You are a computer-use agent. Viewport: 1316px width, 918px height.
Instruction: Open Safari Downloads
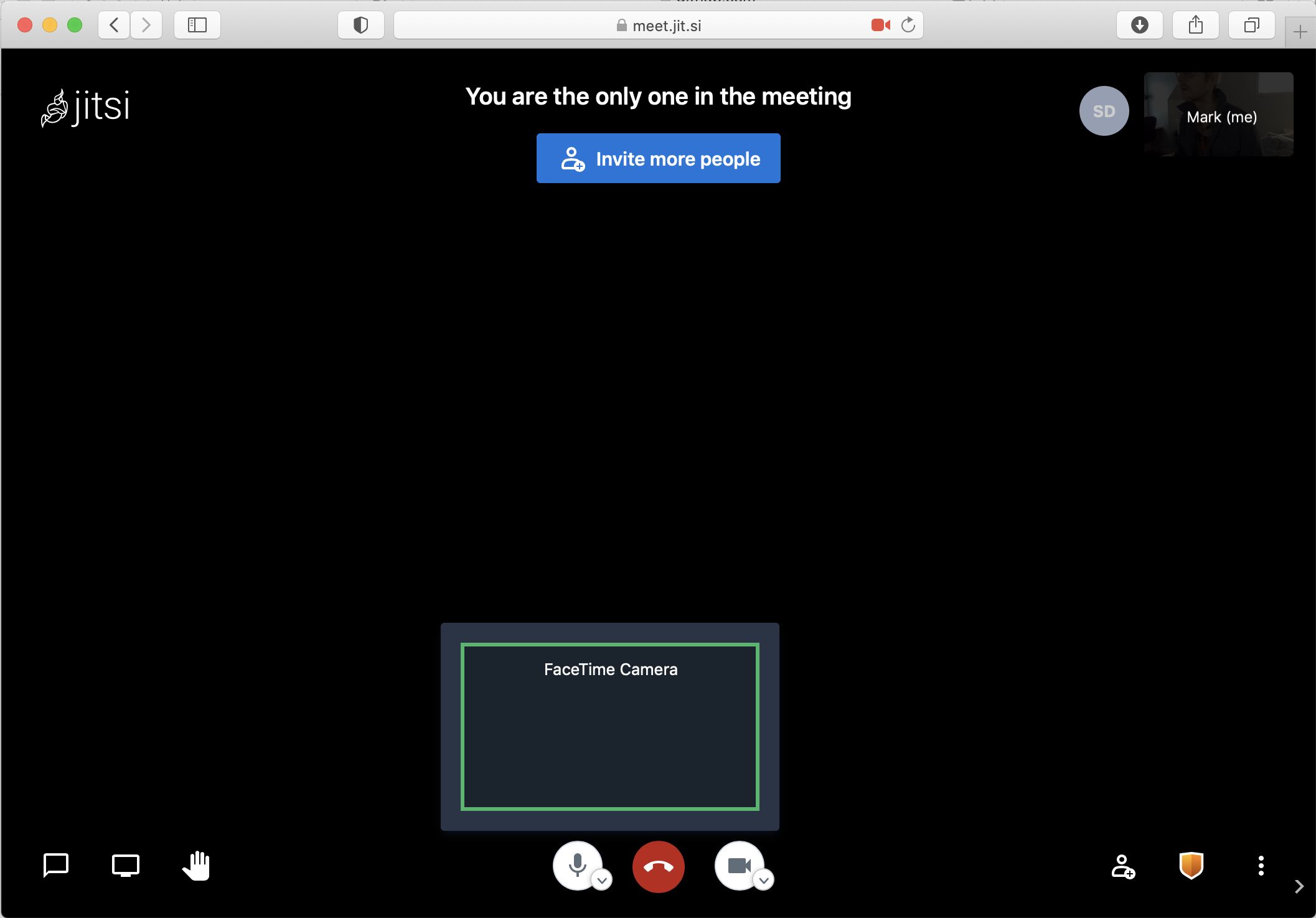[1139, 25]
